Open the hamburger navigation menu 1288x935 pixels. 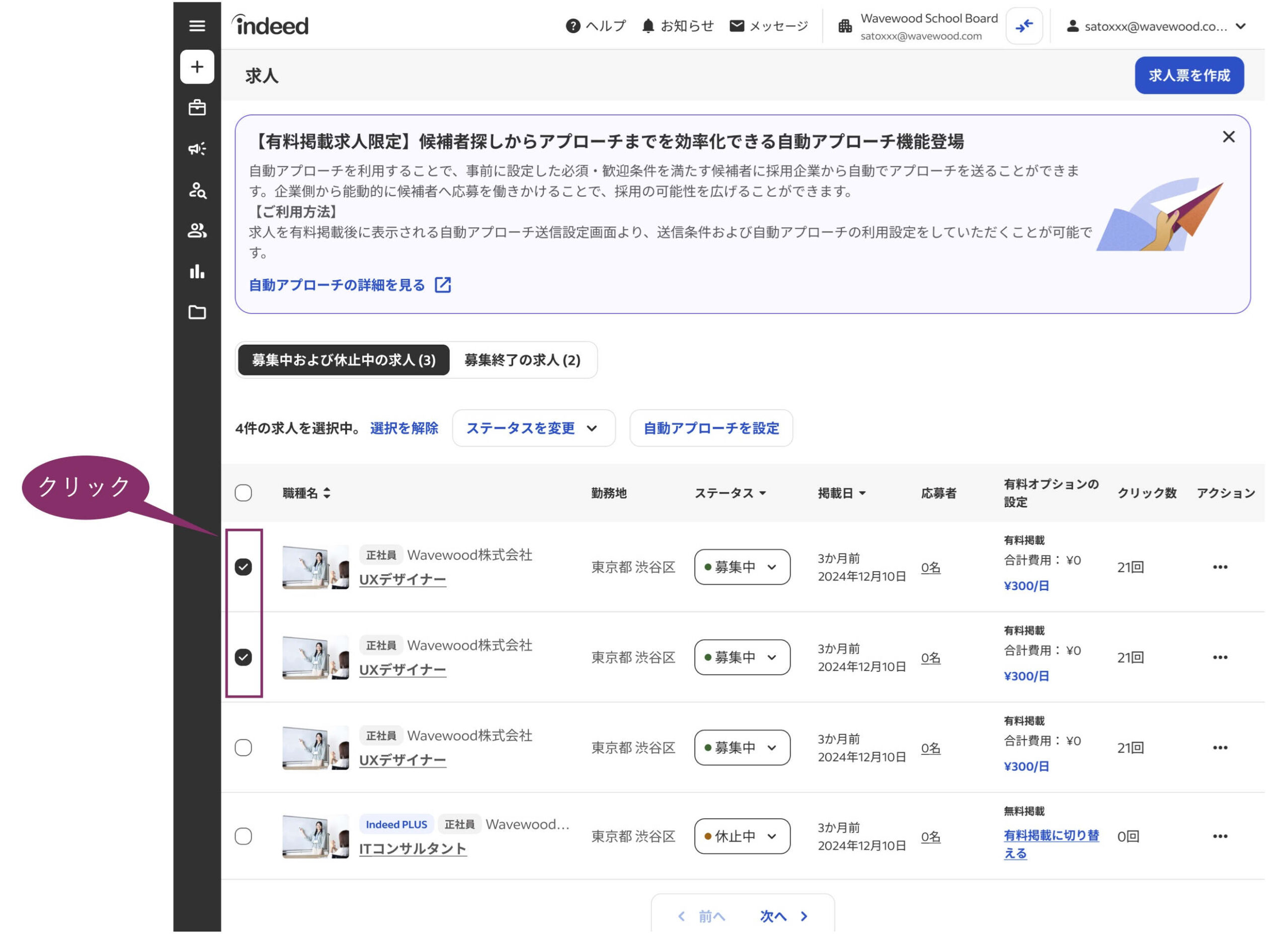[197, 26]
